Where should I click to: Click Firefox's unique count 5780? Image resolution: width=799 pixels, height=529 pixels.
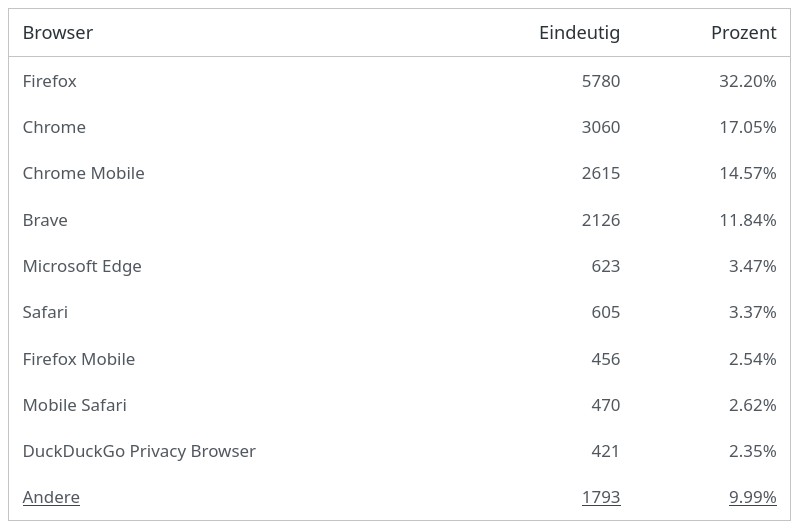pyautogui.click(x=601, y=81)
